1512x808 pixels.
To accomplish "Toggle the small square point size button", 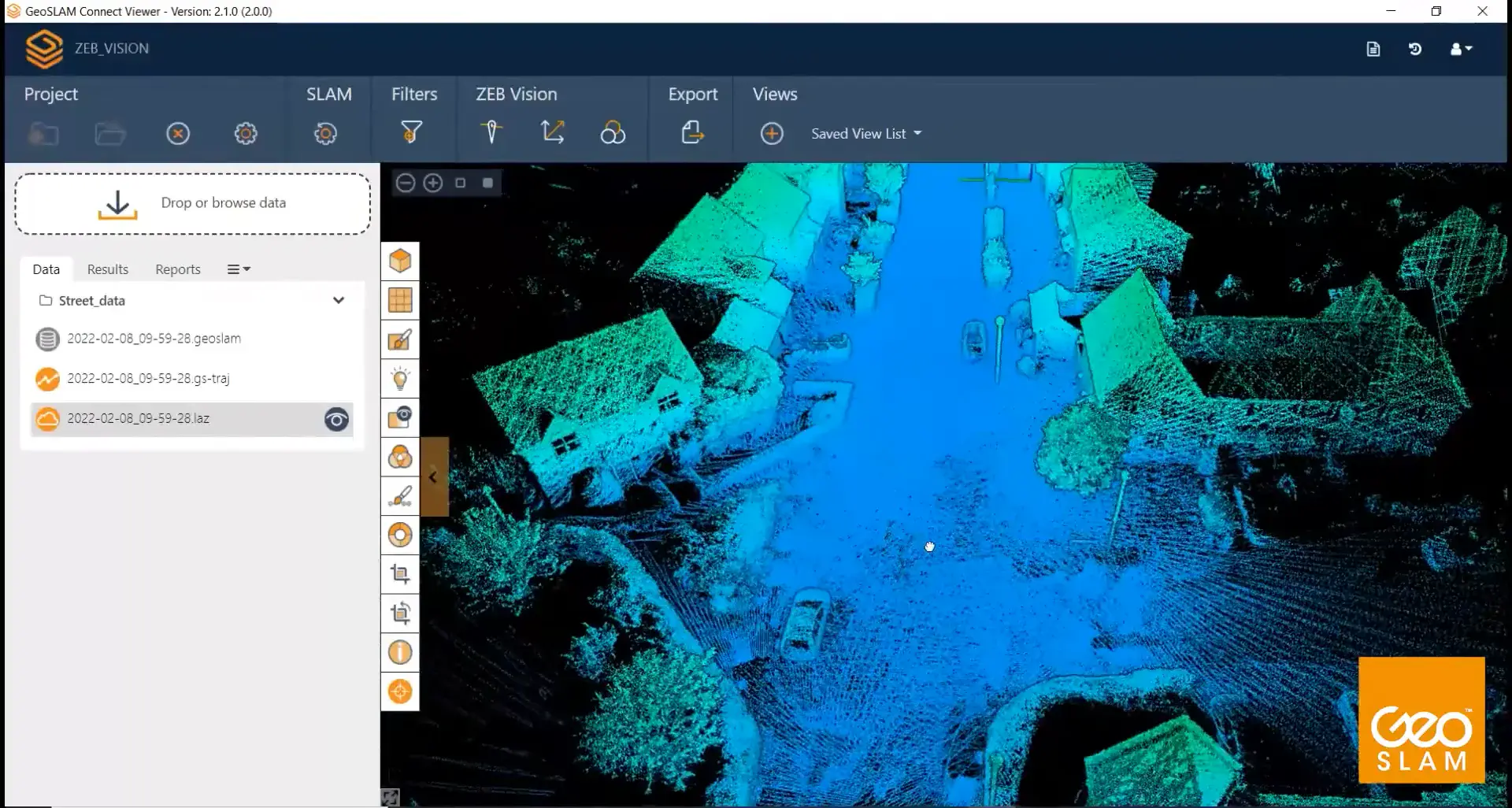I will (x=461, y=183).
